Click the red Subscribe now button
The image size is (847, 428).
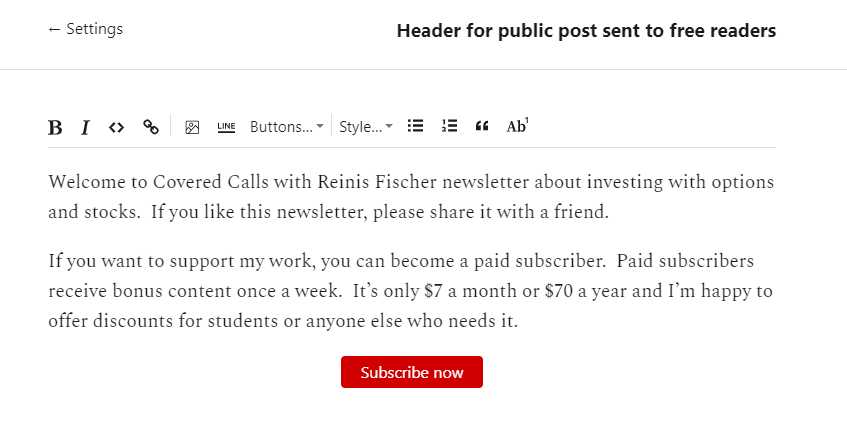412,372
